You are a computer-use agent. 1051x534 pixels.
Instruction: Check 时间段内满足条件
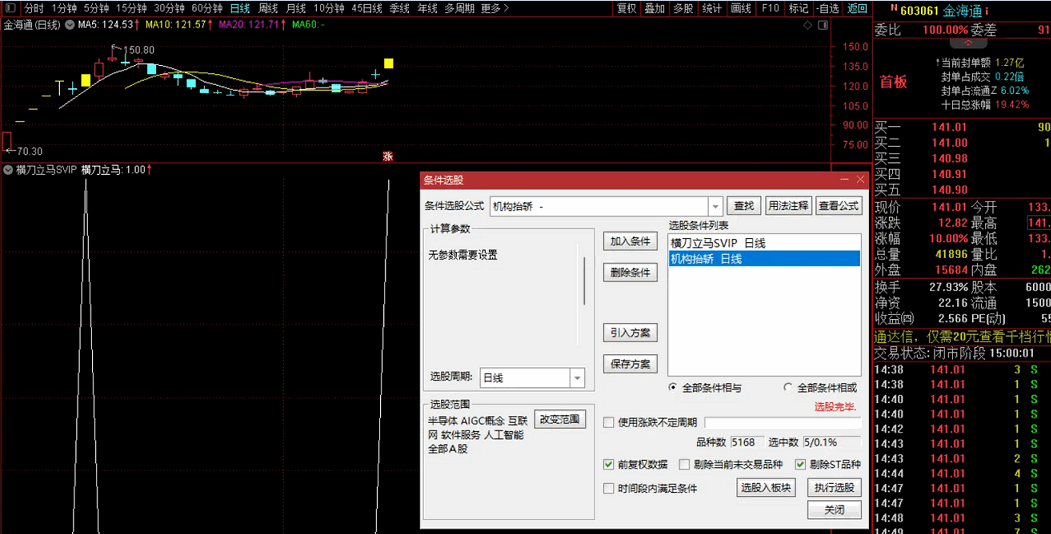coord(609,488)
